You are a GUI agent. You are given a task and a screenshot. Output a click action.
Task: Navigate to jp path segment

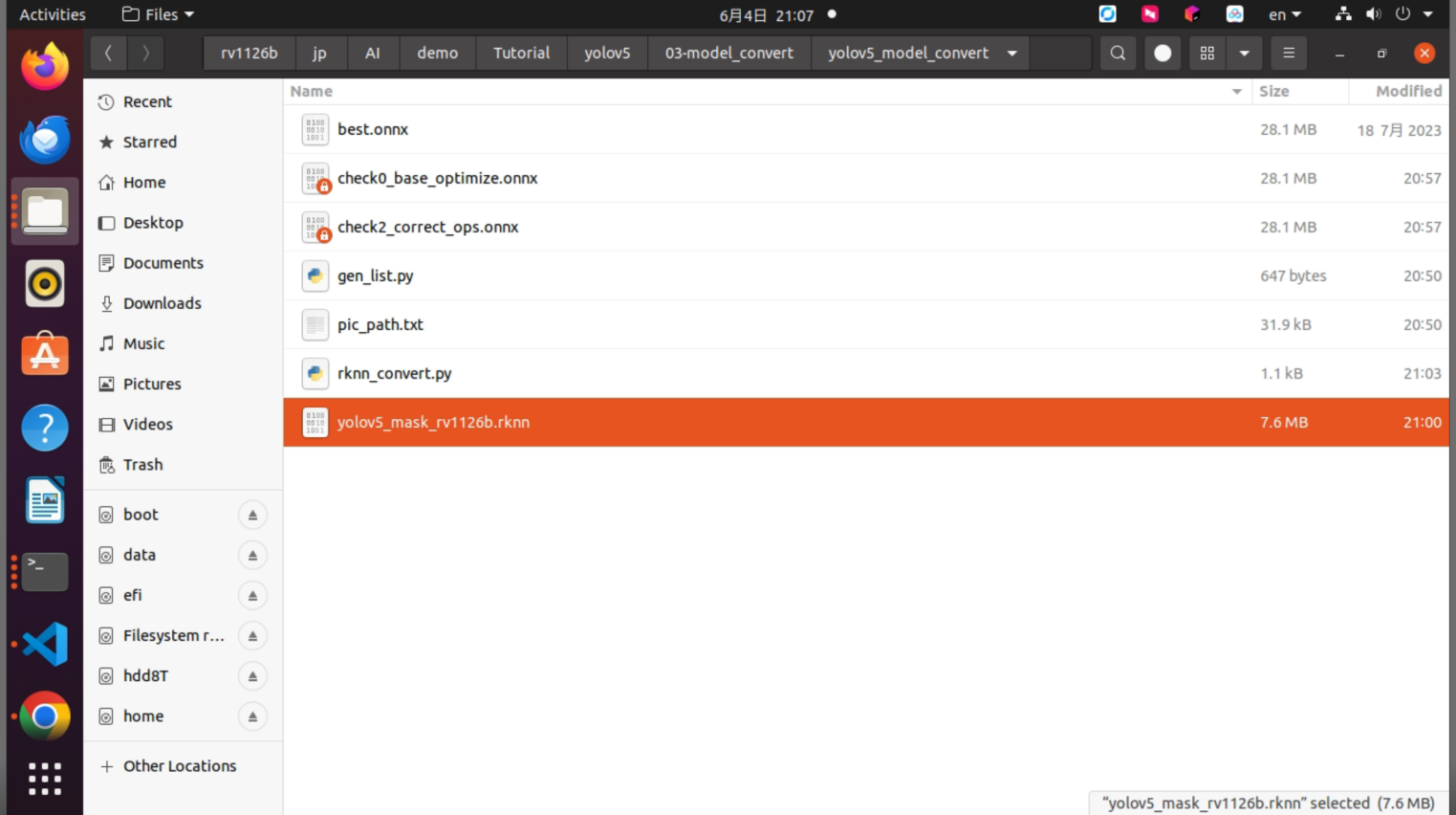click(319, 54)
